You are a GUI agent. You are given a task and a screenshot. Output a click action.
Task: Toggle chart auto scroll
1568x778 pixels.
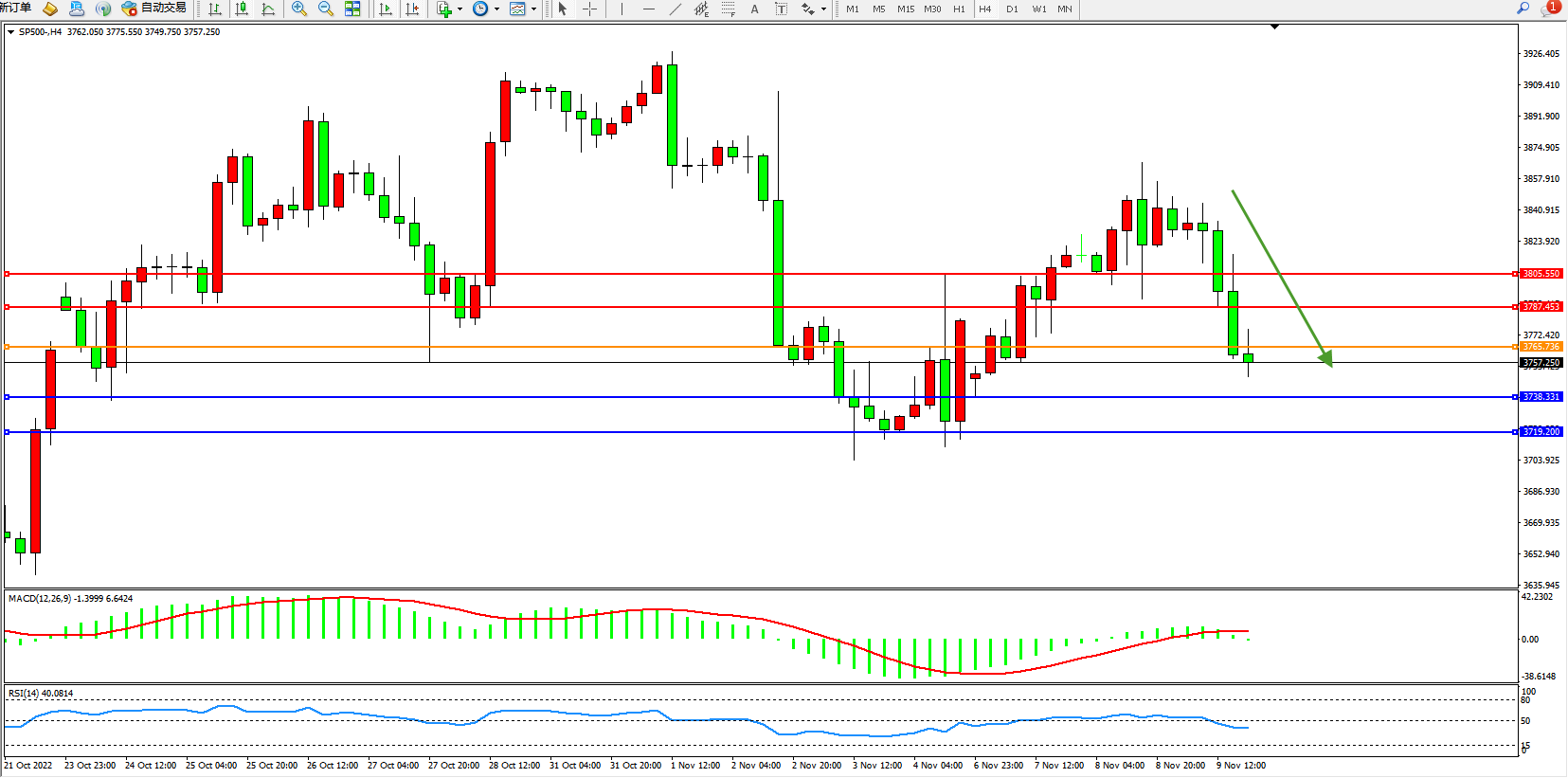386,9
